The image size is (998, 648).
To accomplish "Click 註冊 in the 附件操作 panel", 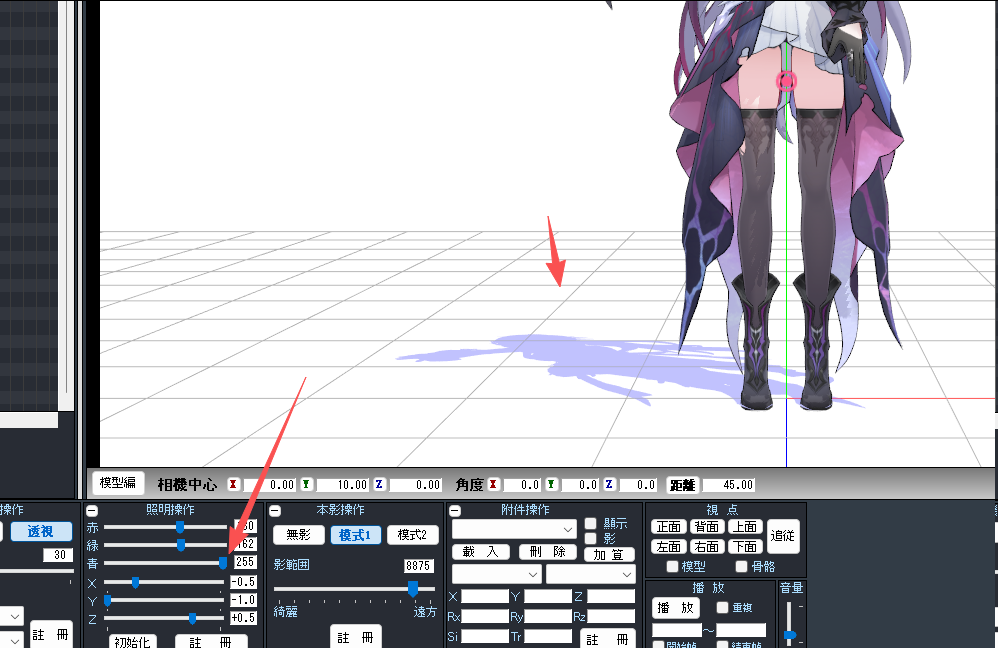I will coord(607,638).
